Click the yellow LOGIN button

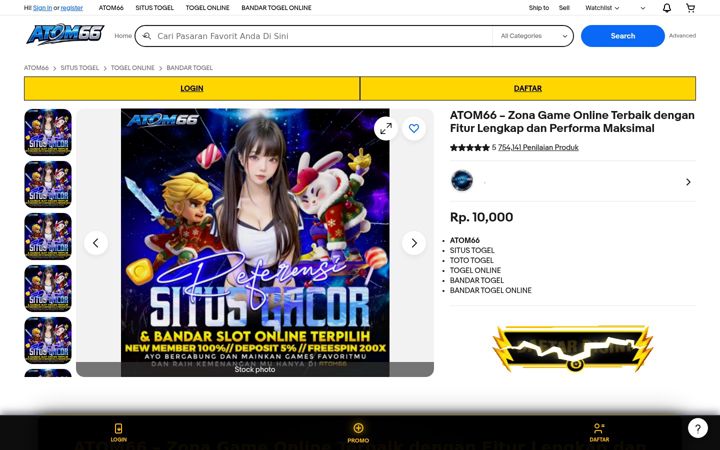click(x=192, y=88)
